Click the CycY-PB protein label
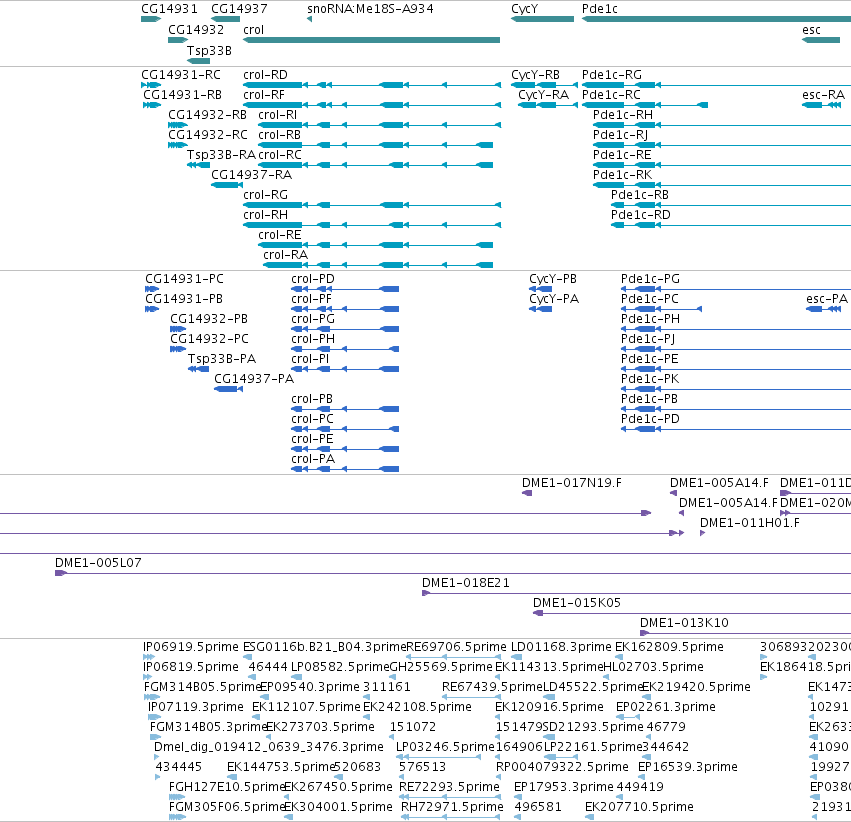 pyautogui.click(x=553, y=279)
